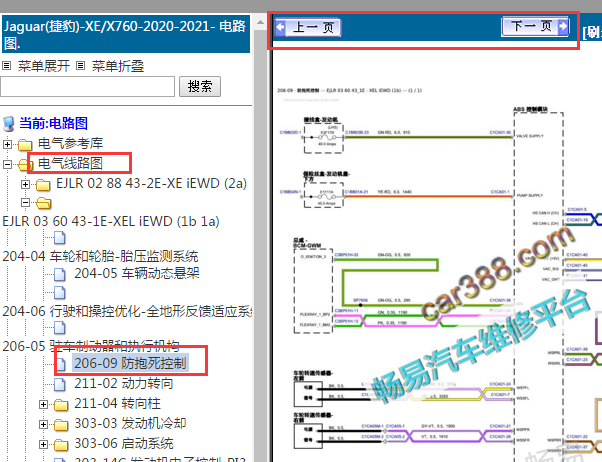Expand the 303-06 启动系统 folder

coord(43,444)
